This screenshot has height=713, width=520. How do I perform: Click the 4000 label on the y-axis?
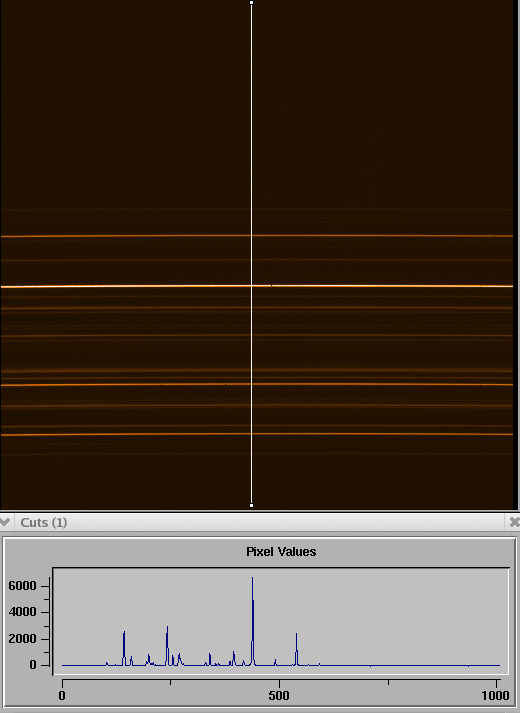pos(22,612)
